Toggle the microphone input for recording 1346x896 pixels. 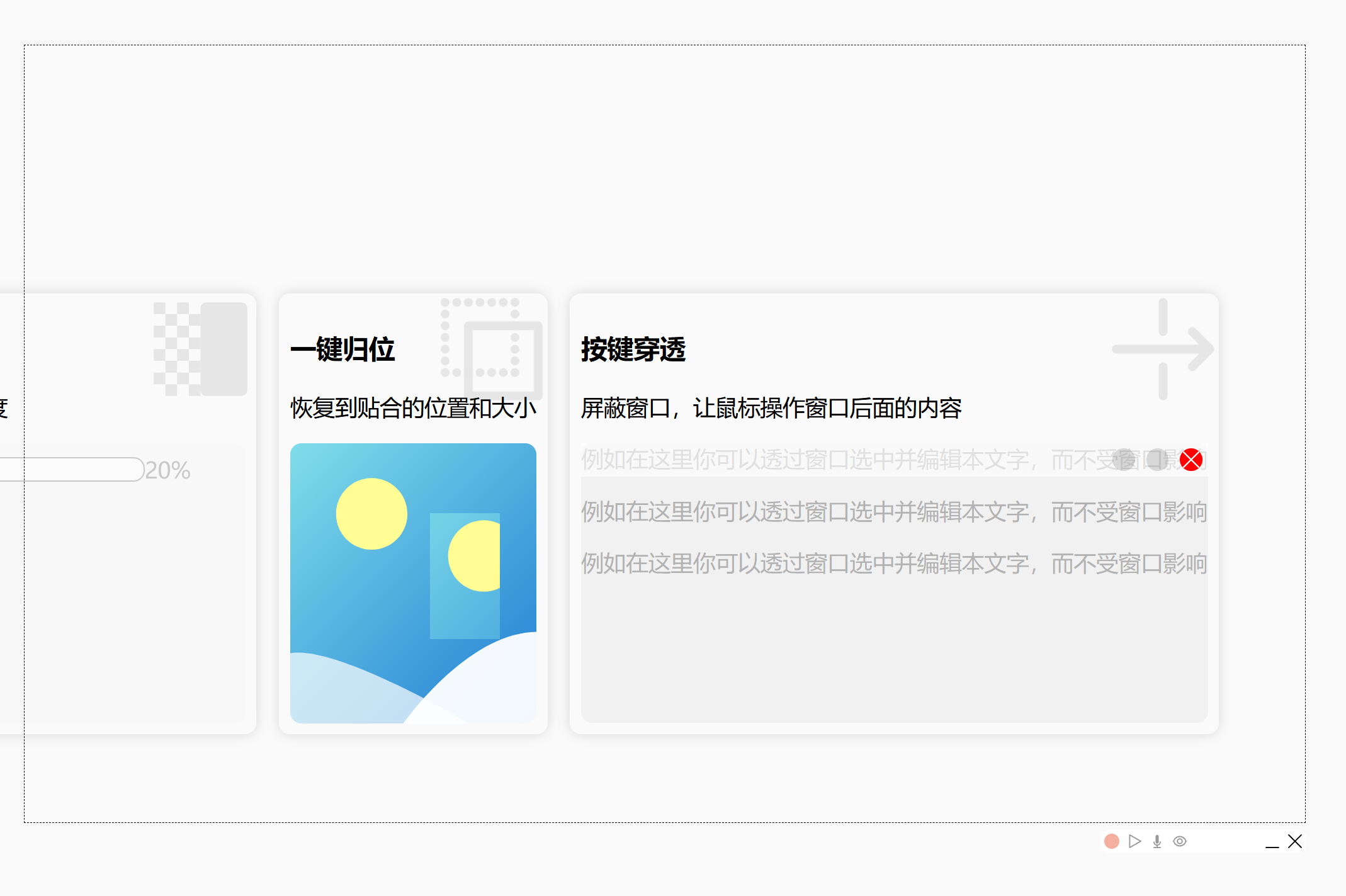click(1157, 841)
